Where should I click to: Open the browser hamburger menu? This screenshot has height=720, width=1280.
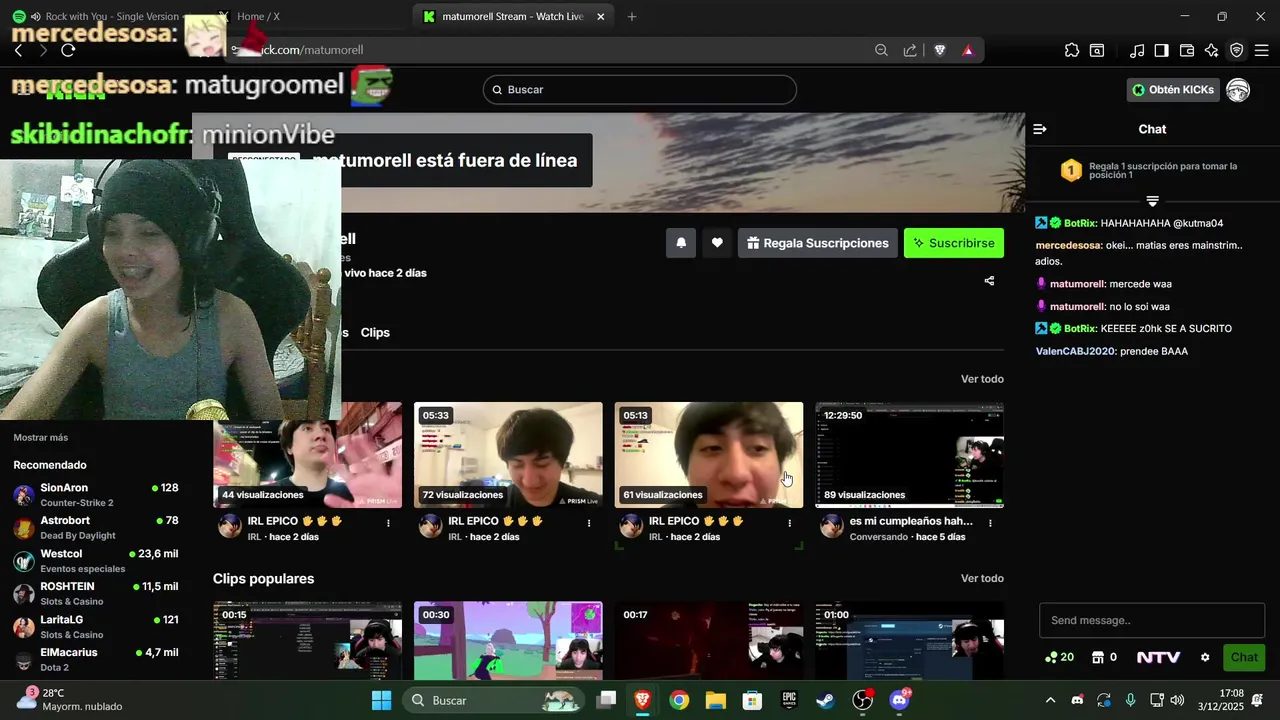click(x=1261, y=50)
